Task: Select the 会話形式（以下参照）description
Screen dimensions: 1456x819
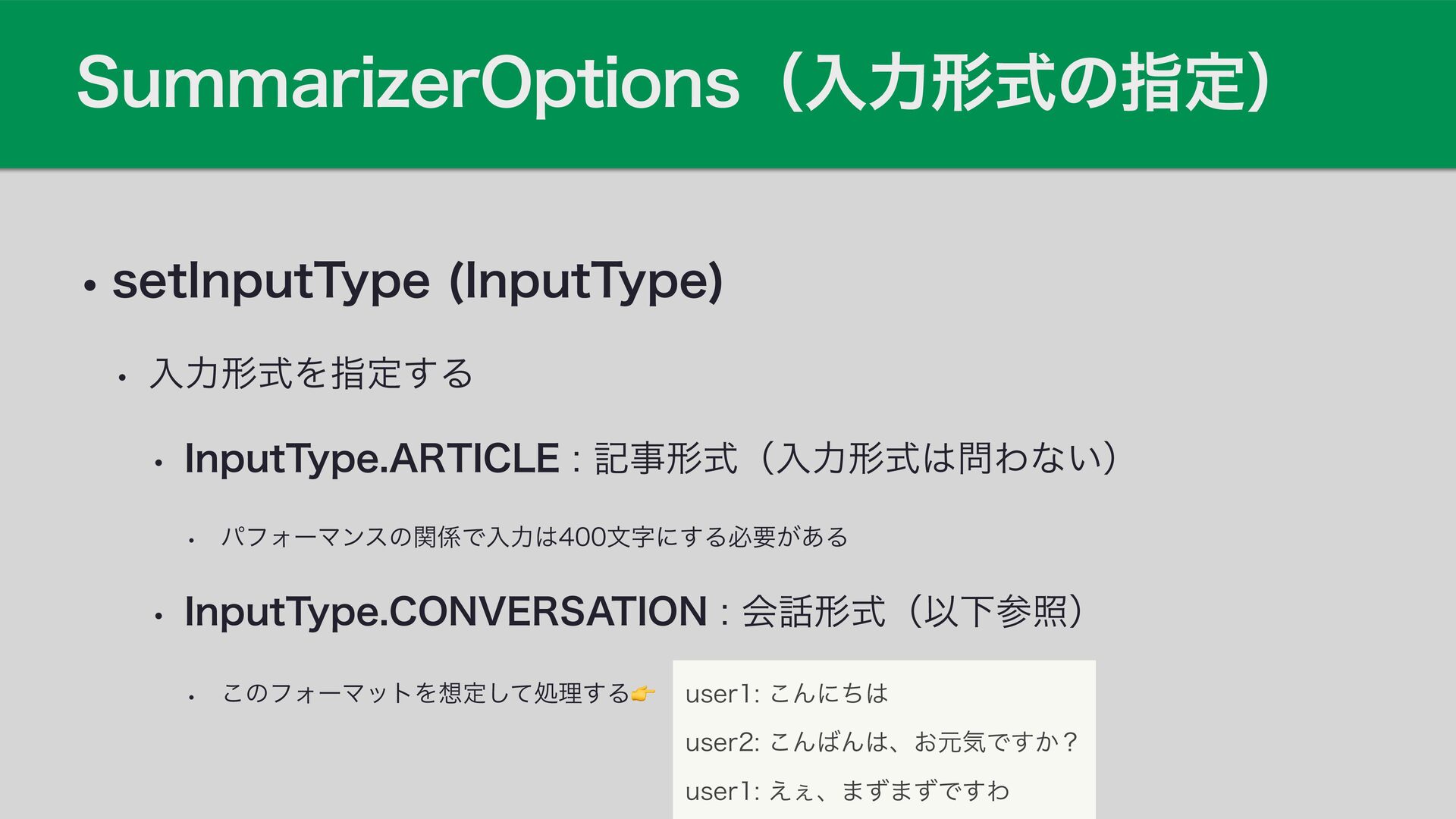Action: click(x=918, y=612)
